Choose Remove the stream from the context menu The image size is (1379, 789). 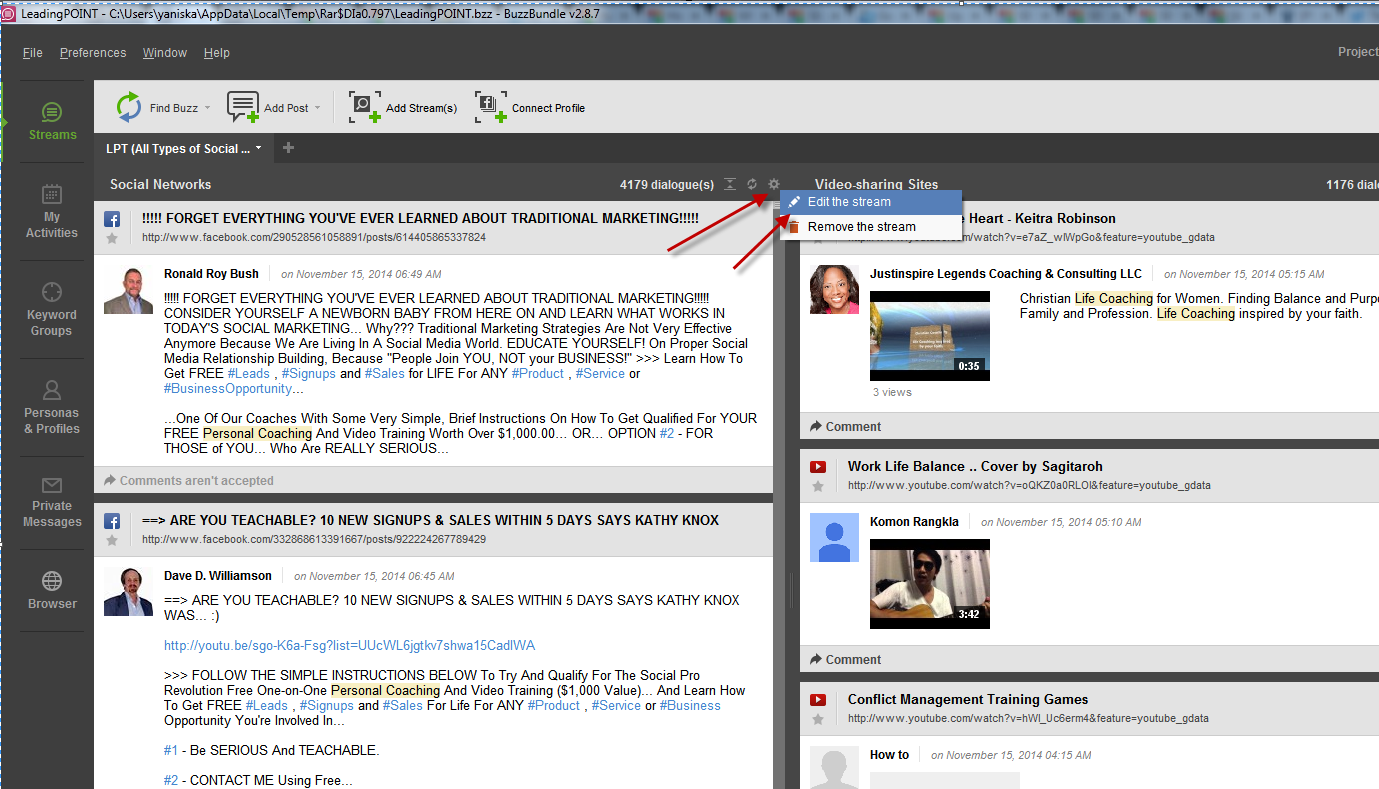point(871,227)
